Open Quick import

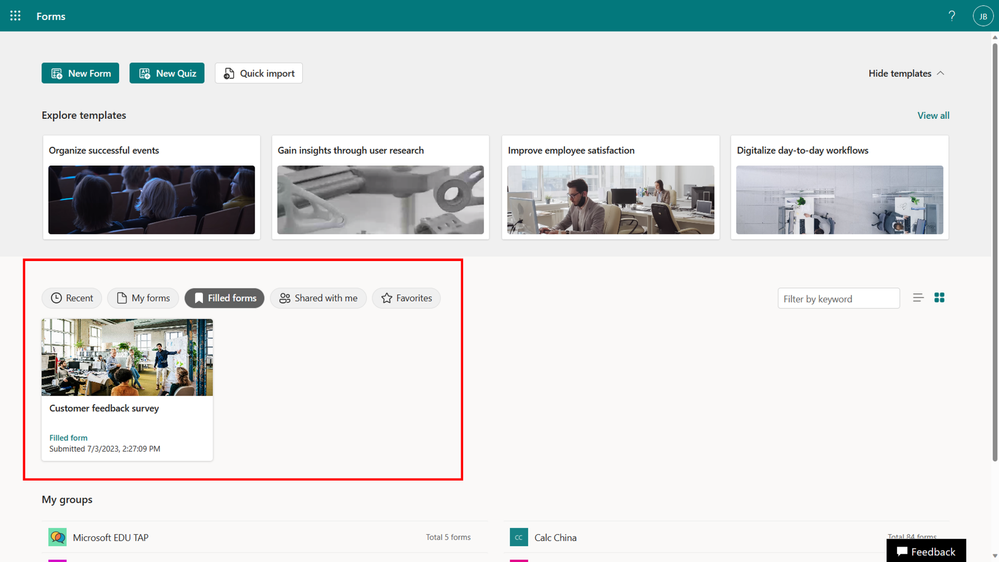tap(259, 73)
